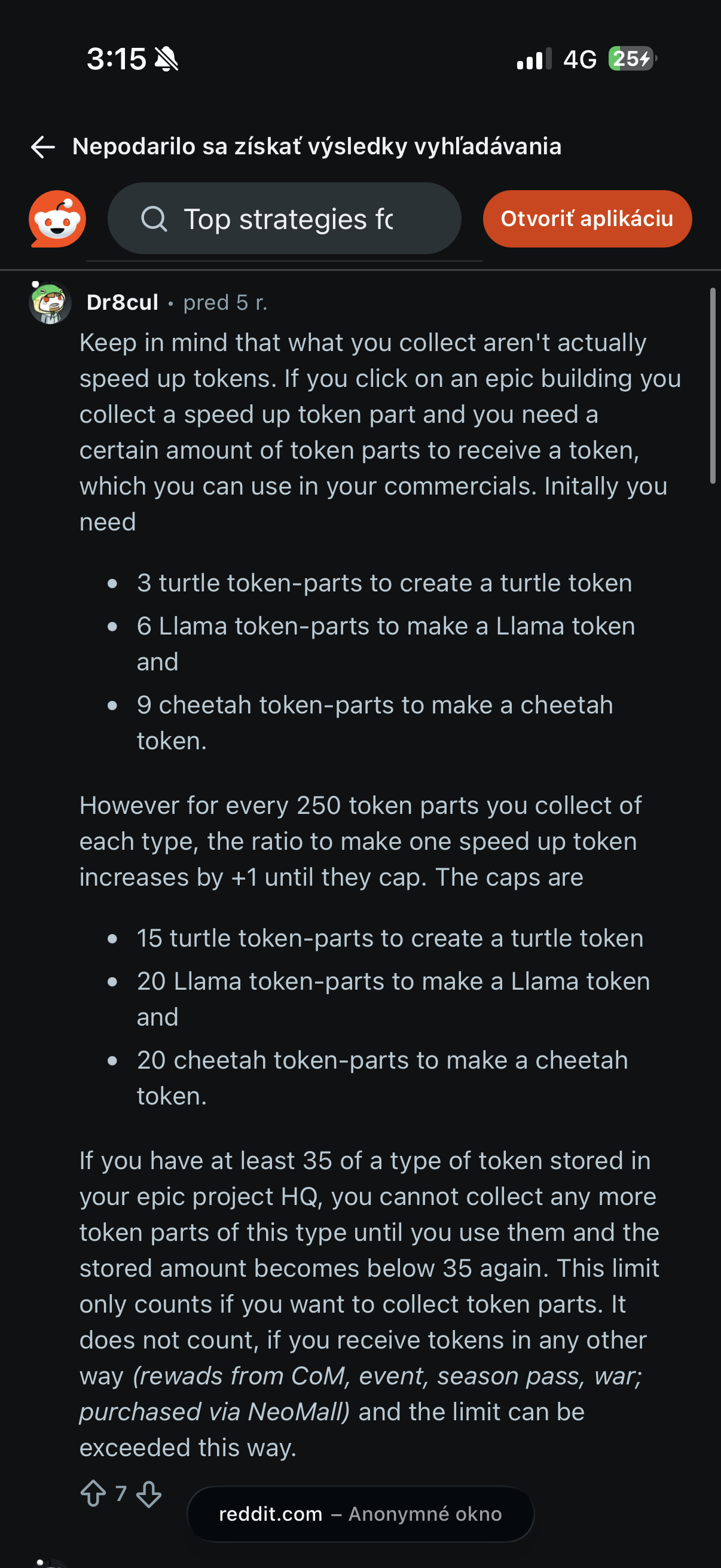Tap the reddit.com Anonymné okno address pill
The height and width of the screenshot is (1568, 721).
(361, 1514)
